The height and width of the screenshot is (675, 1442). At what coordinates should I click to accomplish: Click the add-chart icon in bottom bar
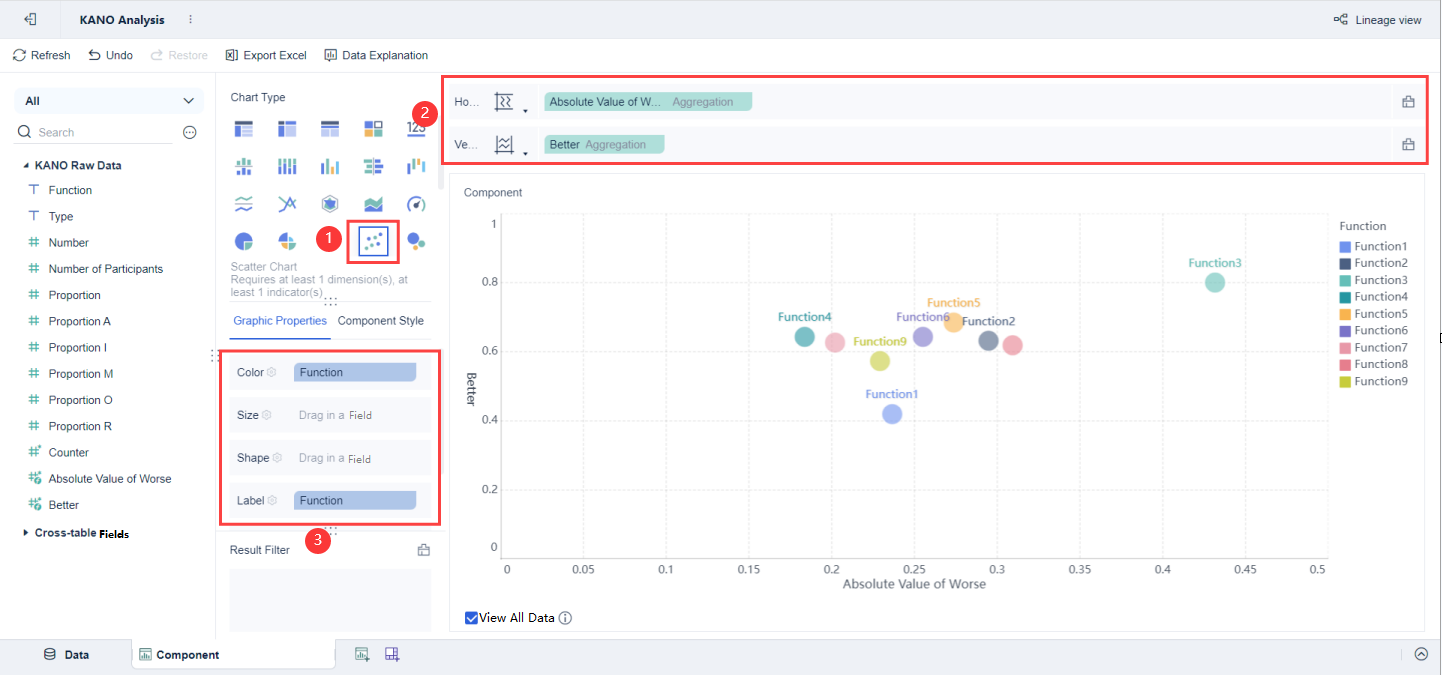pyautogui.click(x=361, y=653)
